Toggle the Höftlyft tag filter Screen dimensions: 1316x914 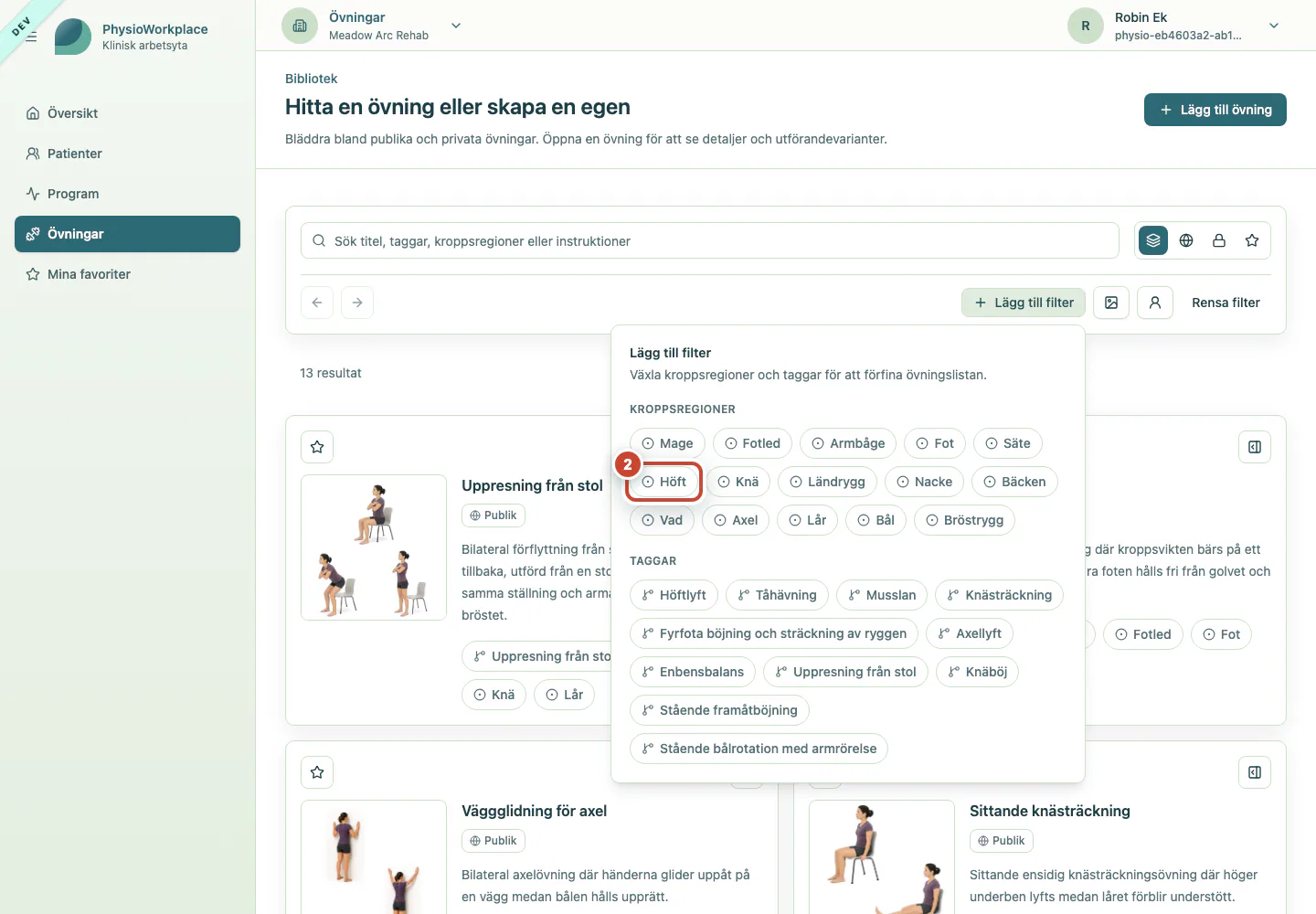(x=674, y=595)
